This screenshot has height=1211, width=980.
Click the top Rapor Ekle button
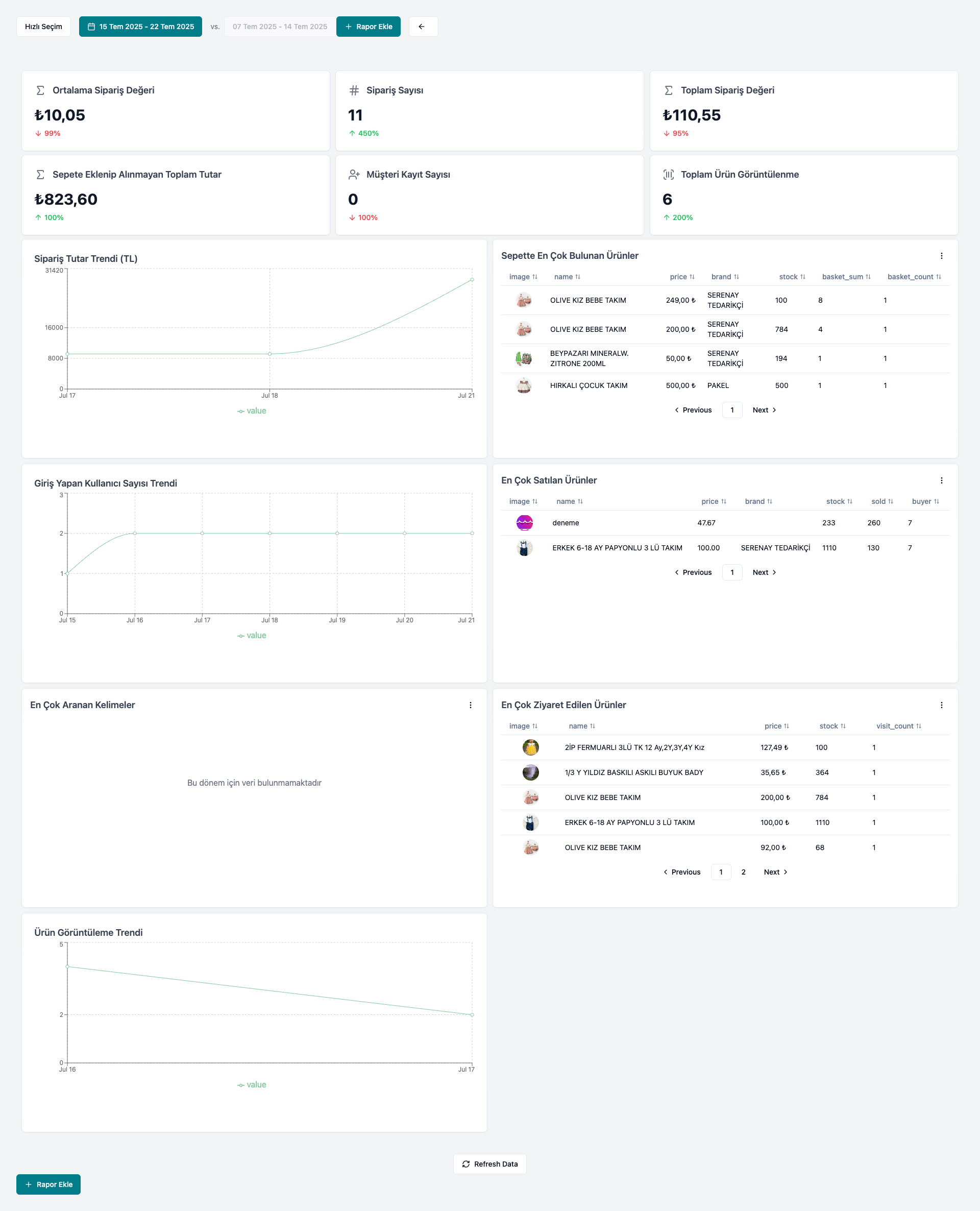(x=368, y=27)
